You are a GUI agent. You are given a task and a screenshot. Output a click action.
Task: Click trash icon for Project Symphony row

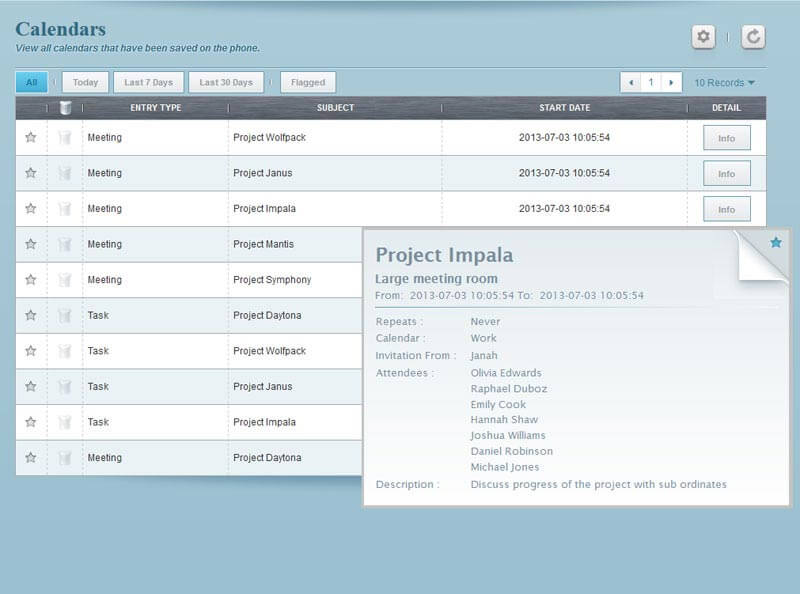coord(65,280)
